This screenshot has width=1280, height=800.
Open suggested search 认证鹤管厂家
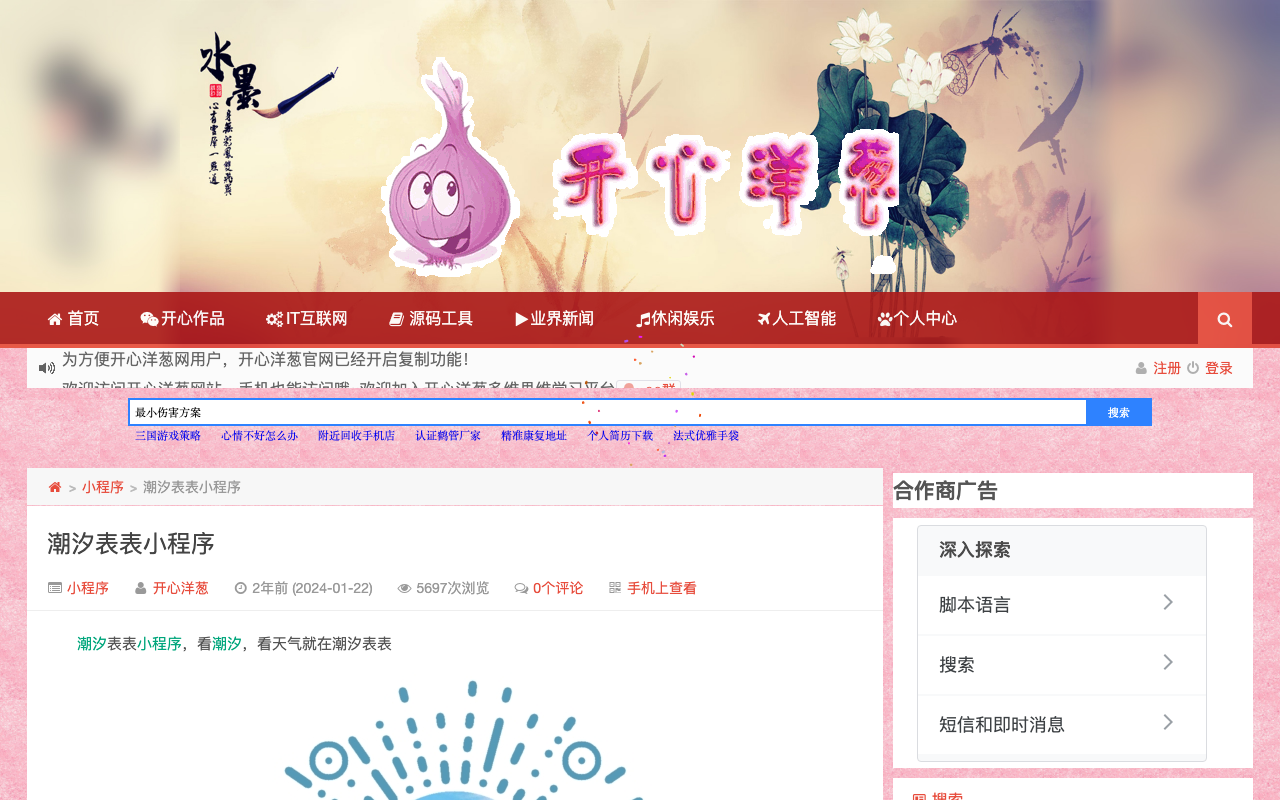pyautogui.click(x=448, y=436)
